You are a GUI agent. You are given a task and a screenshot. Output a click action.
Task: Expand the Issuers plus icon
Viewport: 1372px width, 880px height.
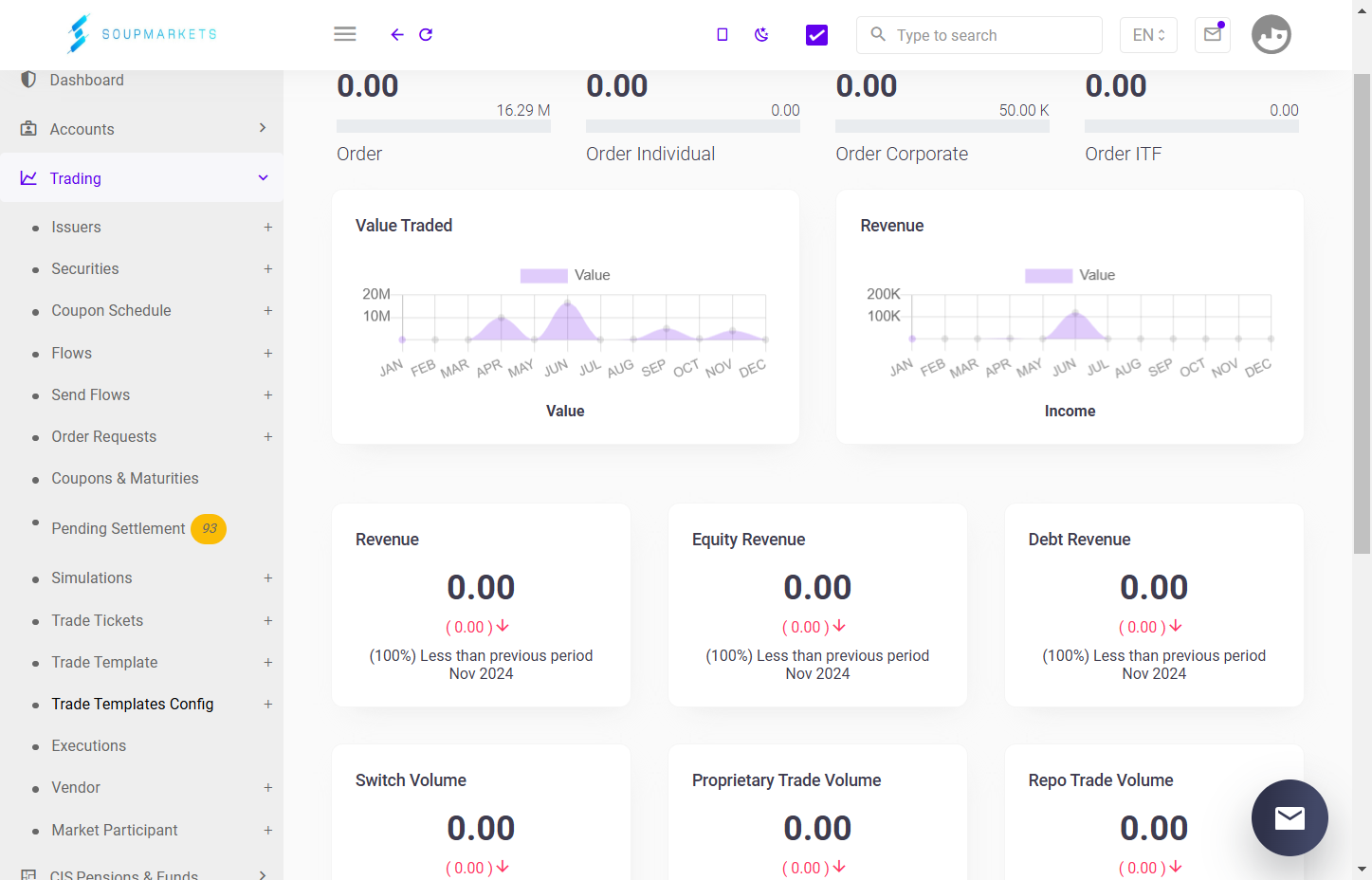tap(268, 228)
